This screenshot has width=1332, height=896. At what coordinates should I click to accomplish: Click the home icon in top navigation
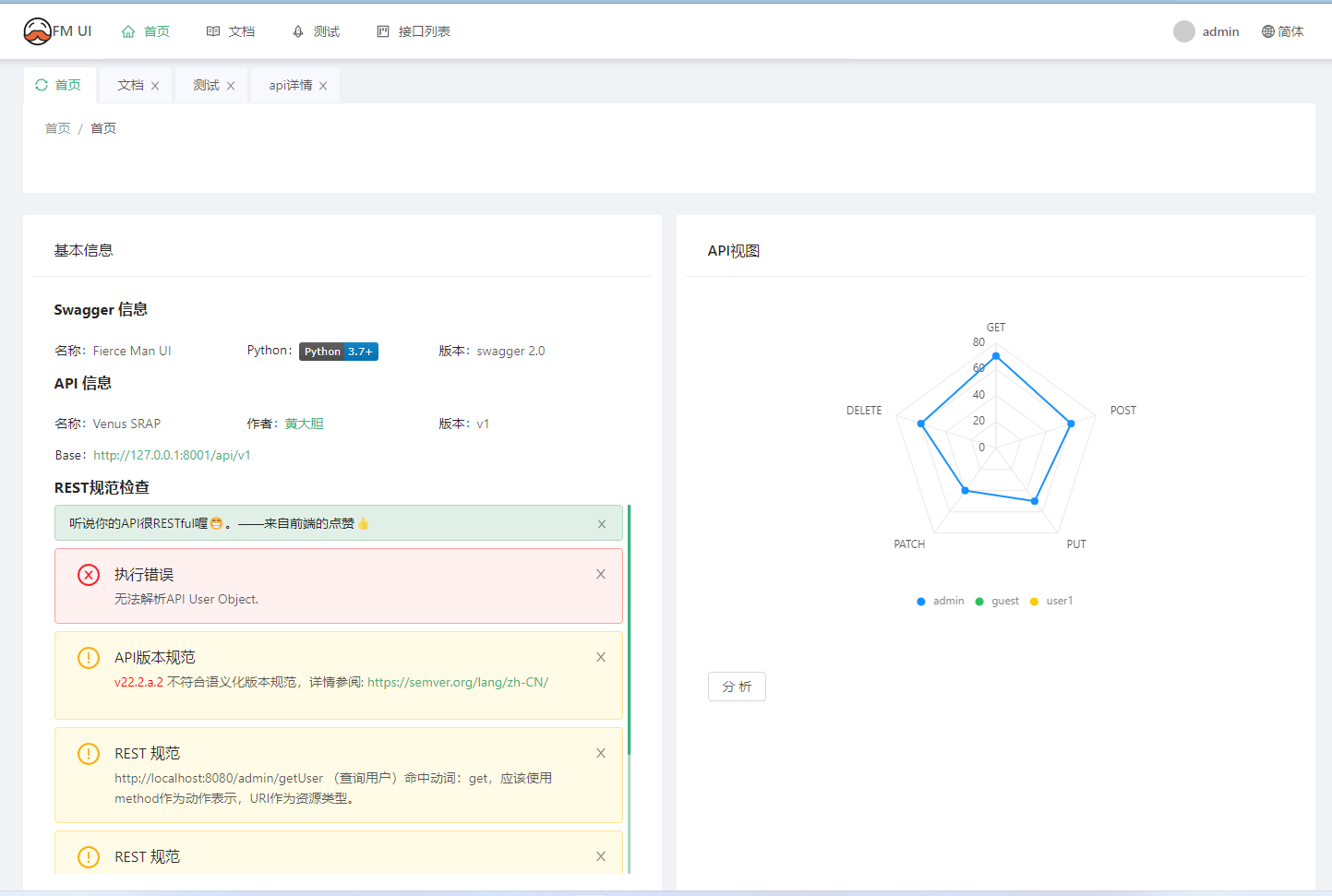[128, 31]
